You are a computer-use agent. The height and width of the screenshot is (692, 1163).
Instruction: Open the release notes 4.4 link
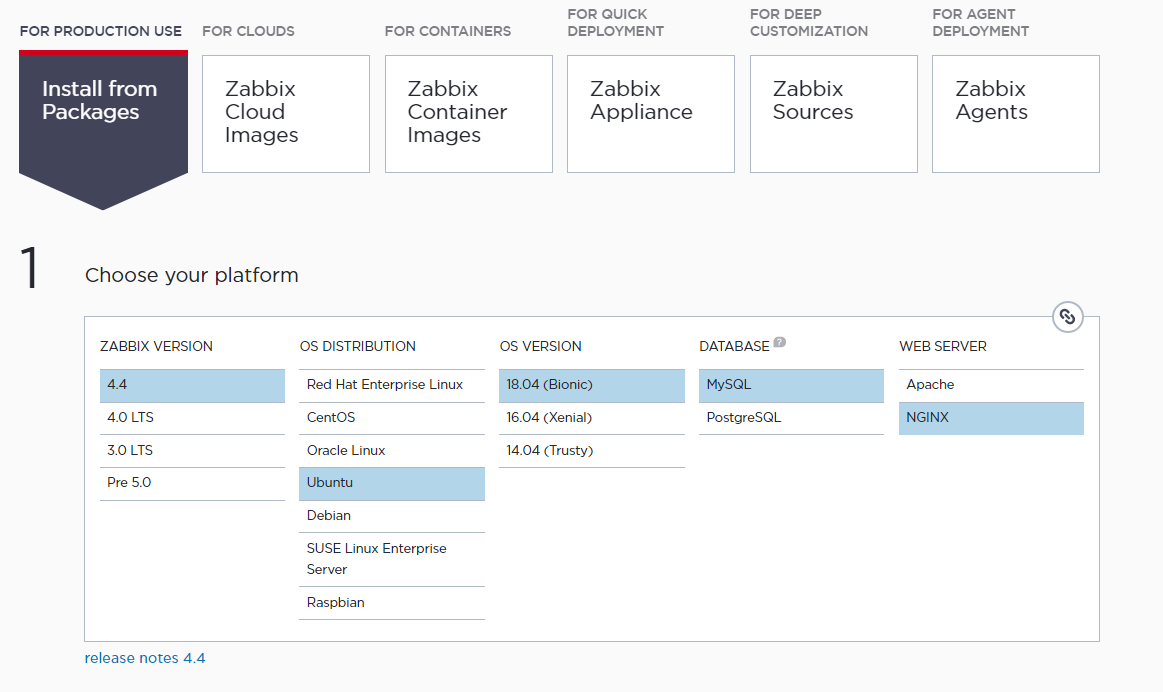145,658
